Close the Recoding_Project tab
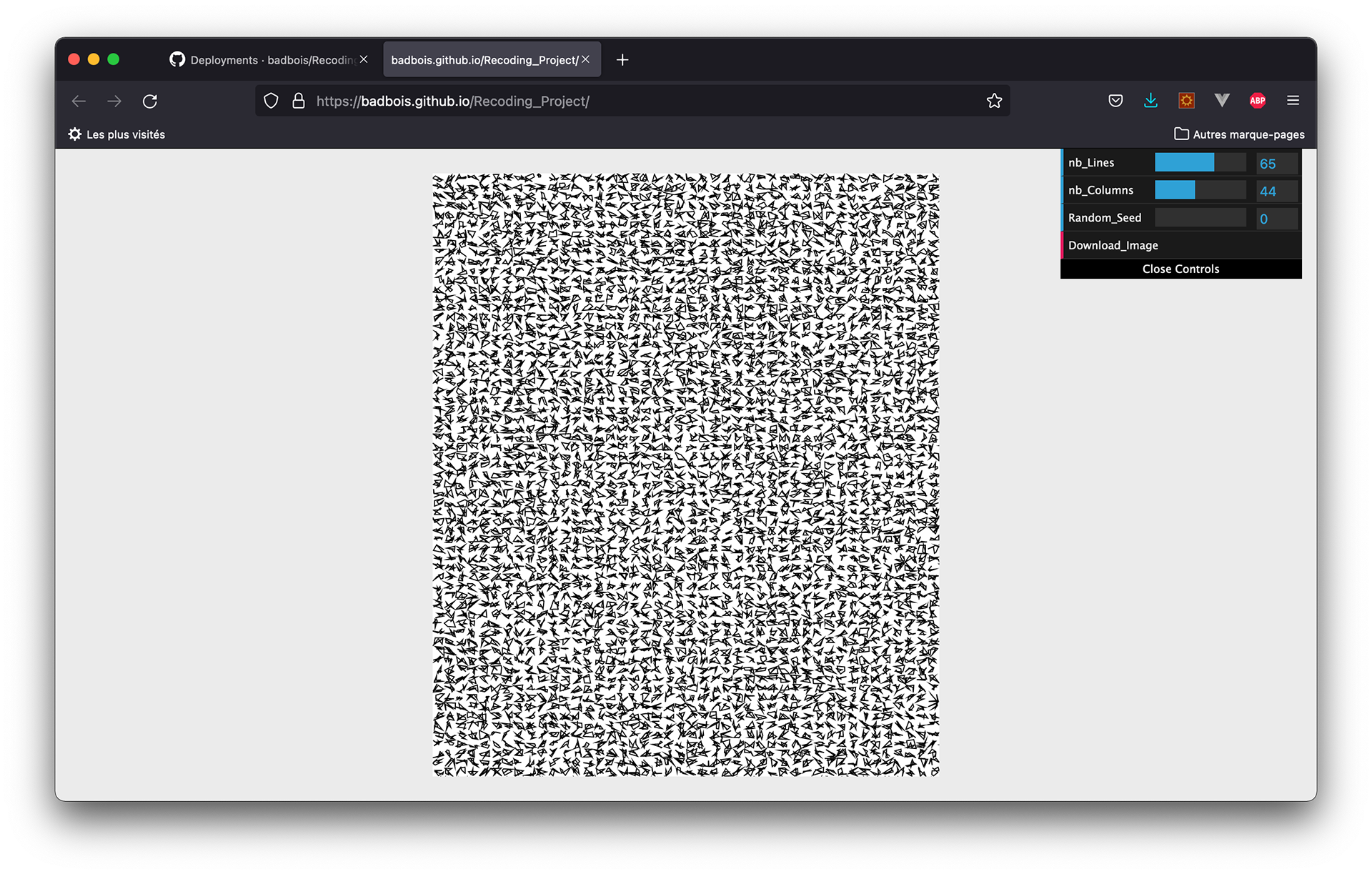This screenshot has width=1372, height=874. [x=585, y=59]
